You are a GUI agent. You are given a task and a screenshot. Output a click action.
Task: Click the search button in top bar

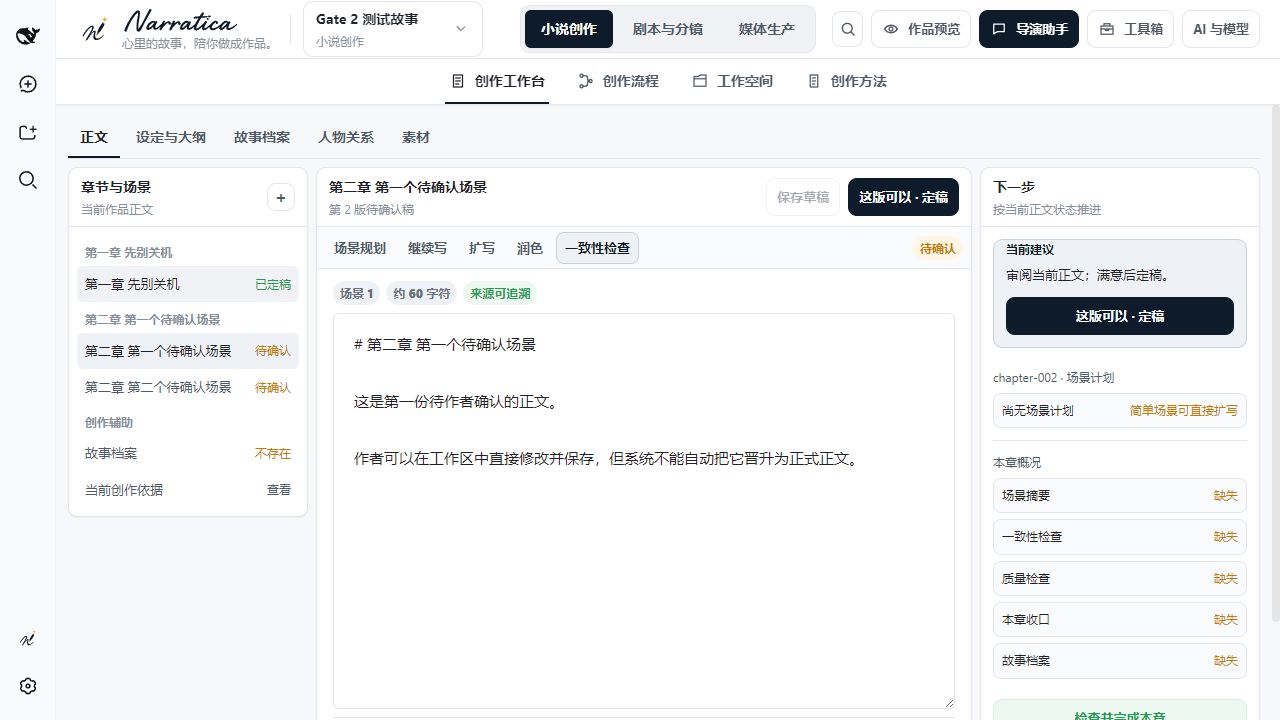tap(848, 29)
